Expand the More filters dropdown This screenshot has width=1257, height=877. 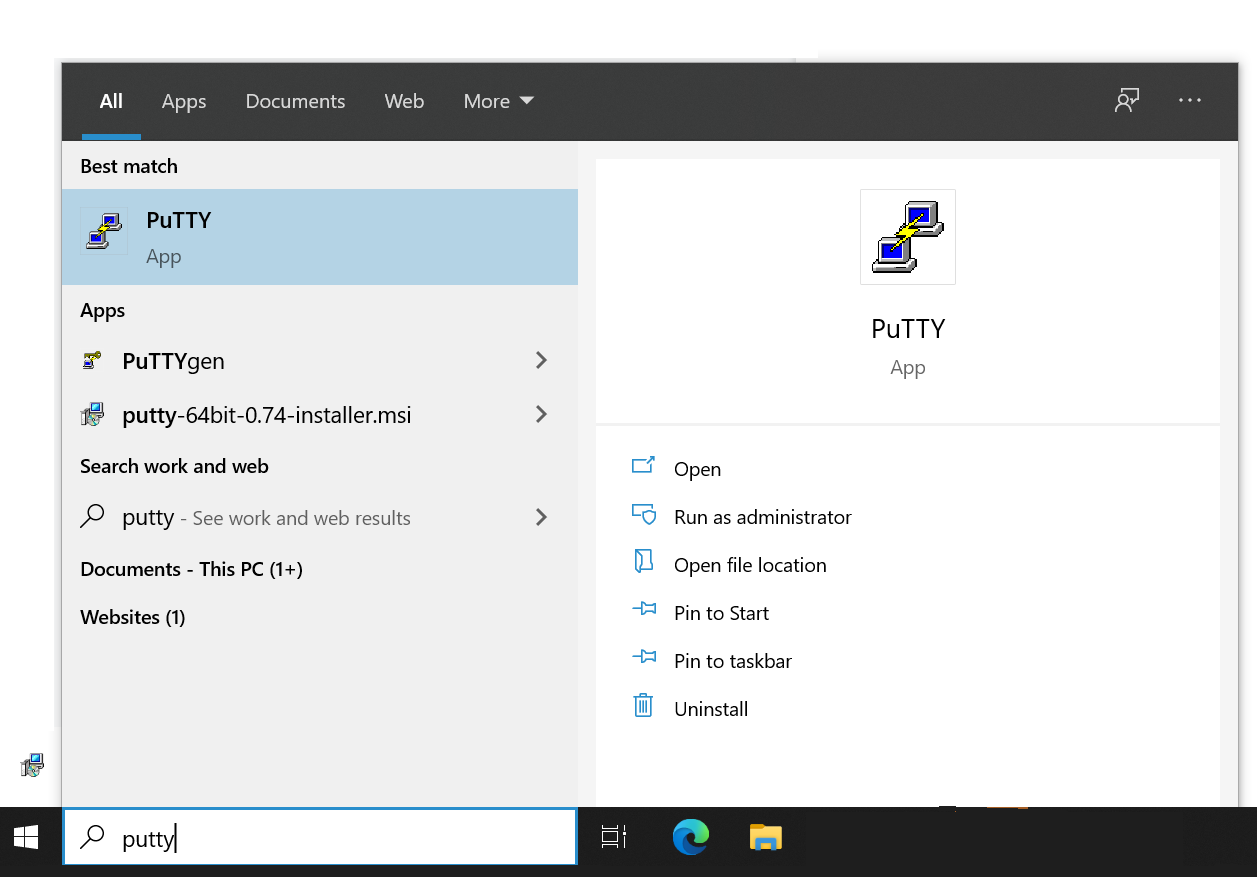(x=498, y=101)
